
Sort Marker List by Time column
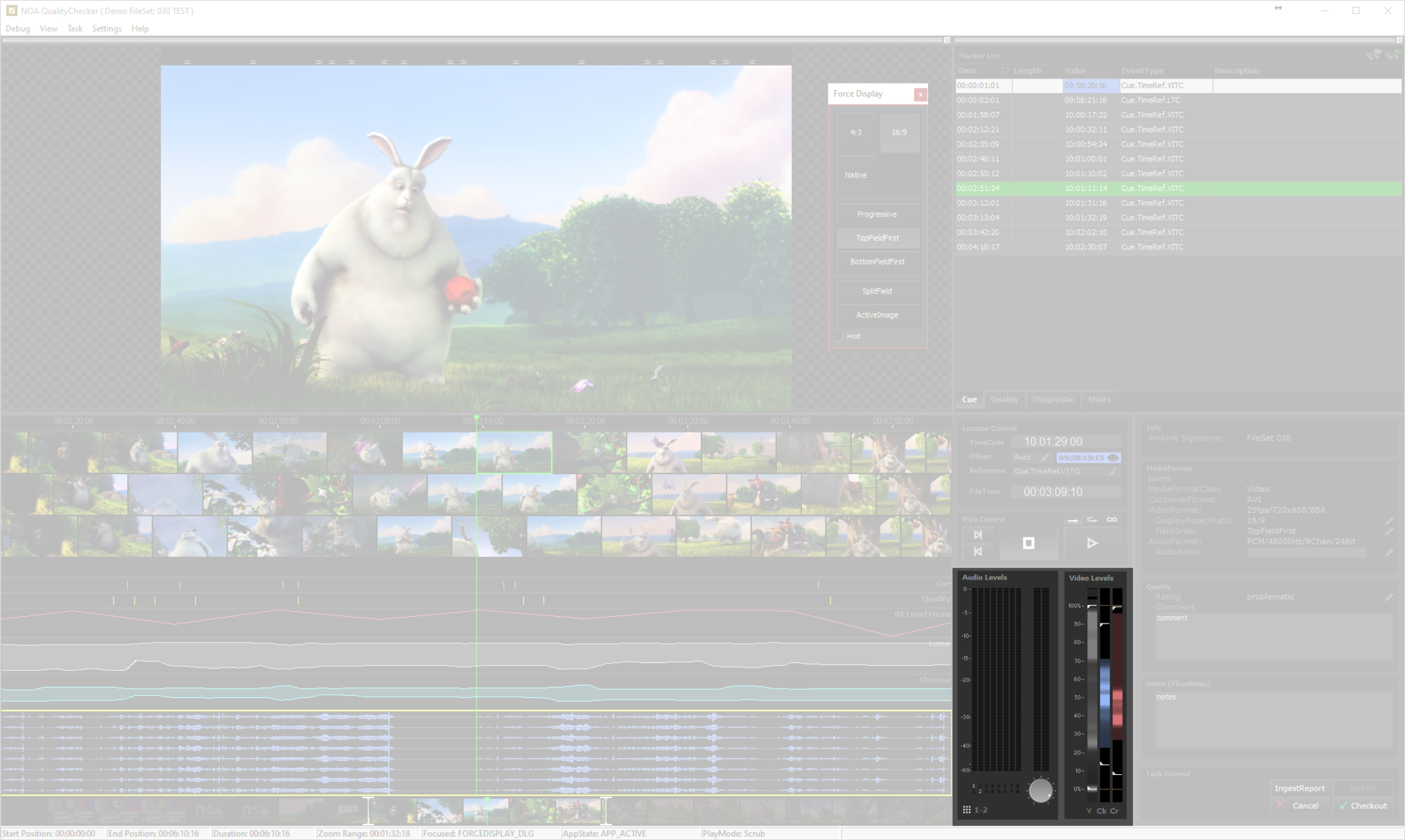[983, 71]
